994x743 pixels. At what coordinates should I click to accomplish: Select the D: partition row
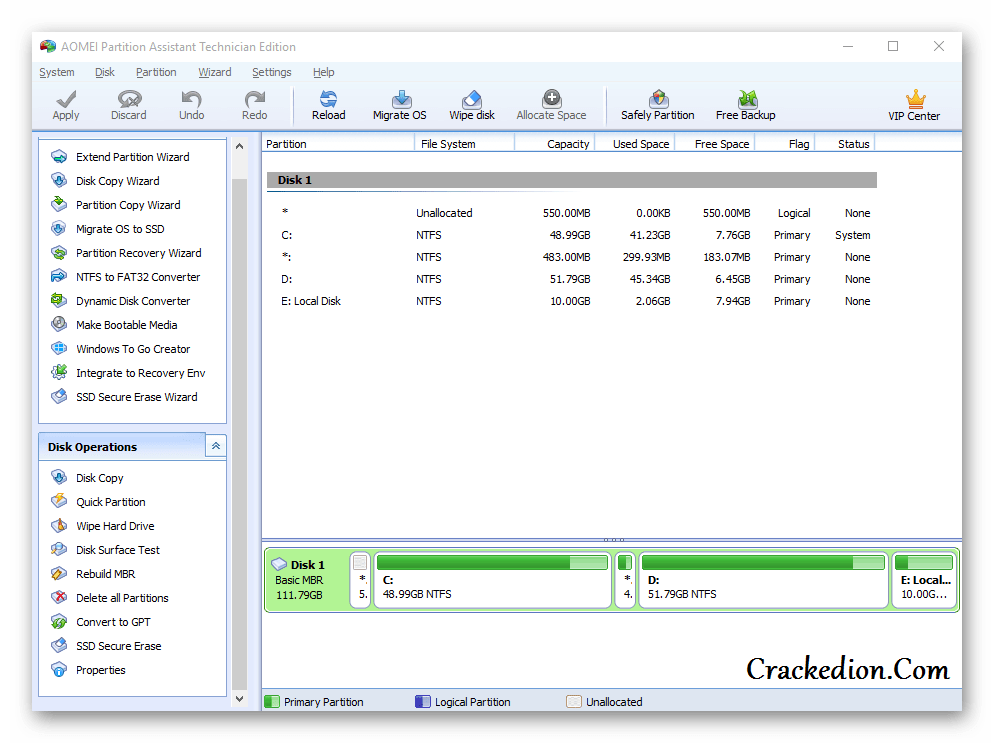tap(572, 279)
